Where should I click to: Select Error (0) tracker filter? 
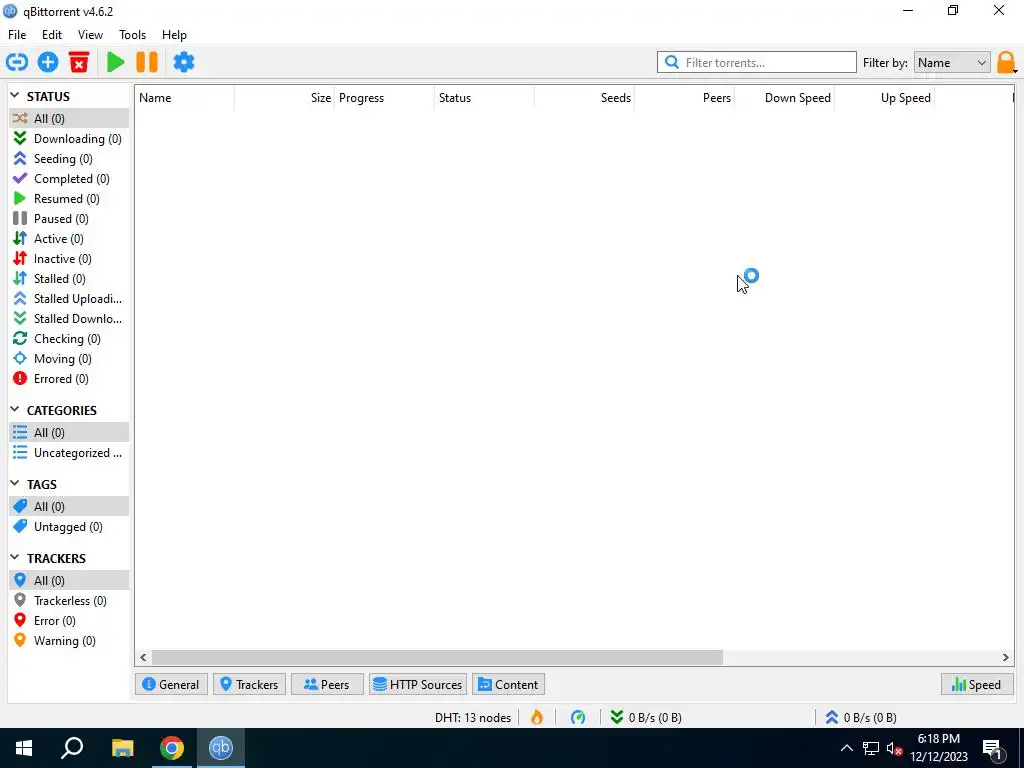(x=69, y=620)
